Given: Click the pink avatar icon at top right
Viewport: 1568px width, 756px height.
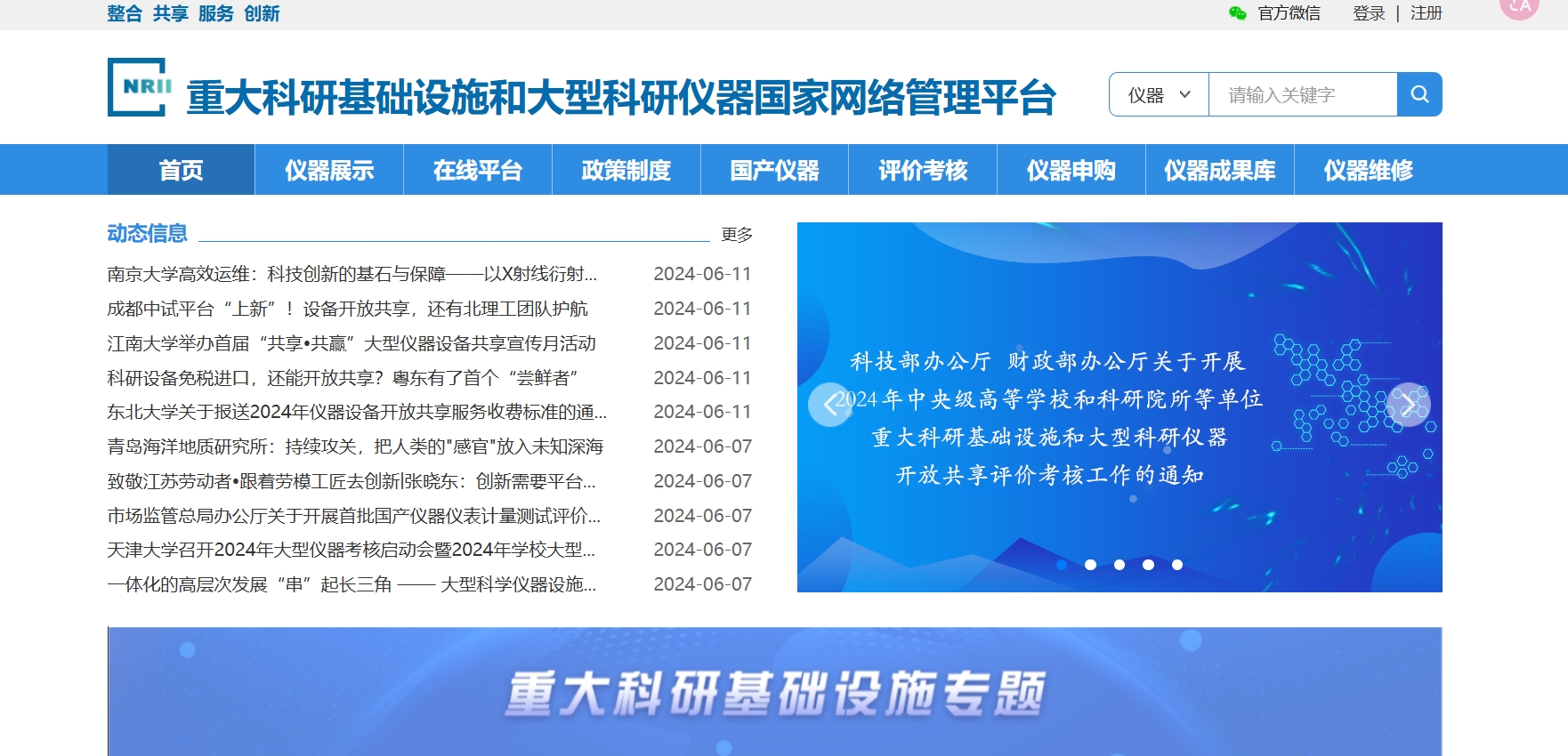Looking at the screenshot, I should tap(1519, 7).
